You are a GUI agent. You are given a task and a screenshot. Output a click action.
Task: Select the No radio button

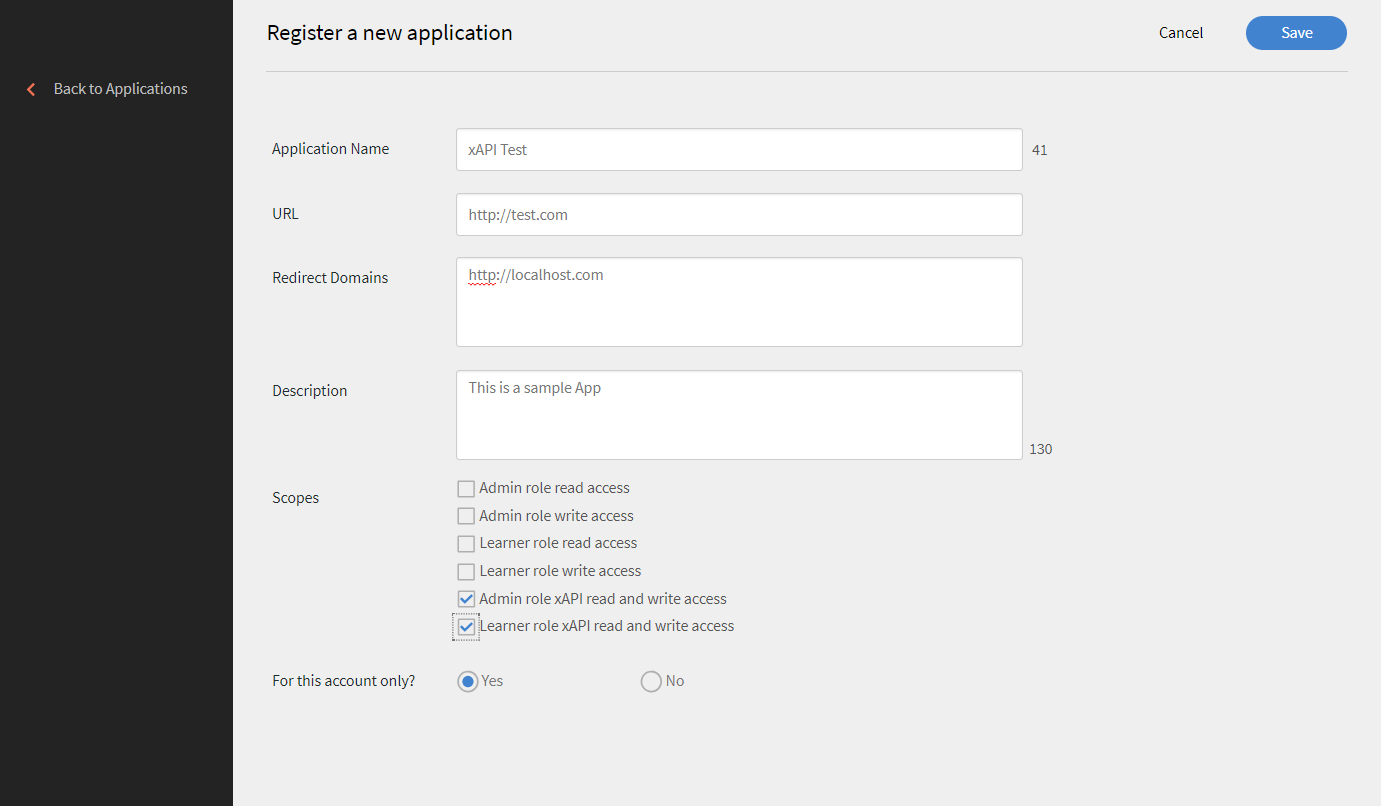[x=651, y=681]
